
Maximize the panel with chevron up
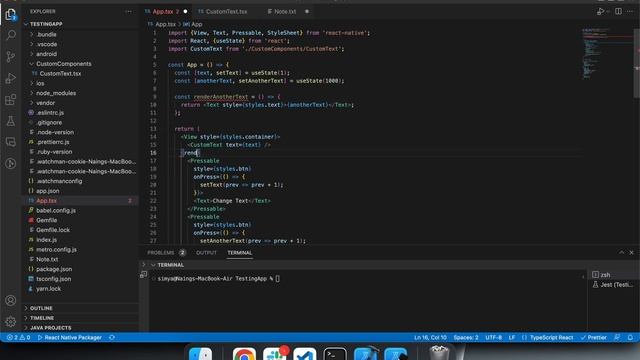621,253
